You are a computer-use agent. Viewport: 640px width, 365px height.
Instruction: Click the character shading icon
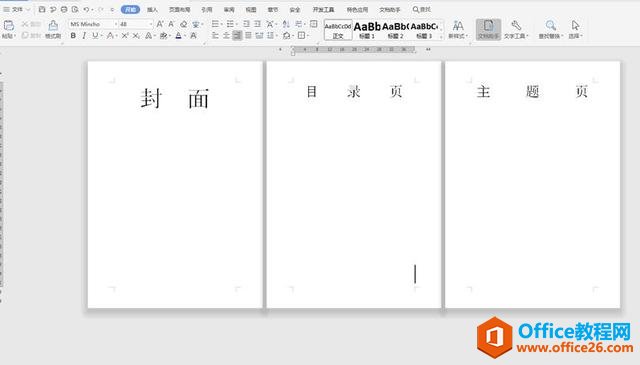pos(193,36)
